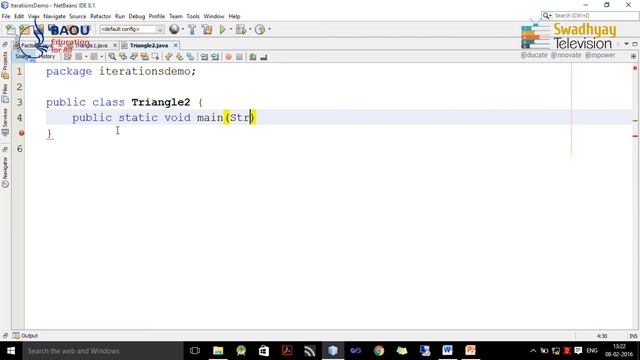Open PowerPoint from the taskbar
This screenshot has width=640, height=360.
(x=470, y=351)
